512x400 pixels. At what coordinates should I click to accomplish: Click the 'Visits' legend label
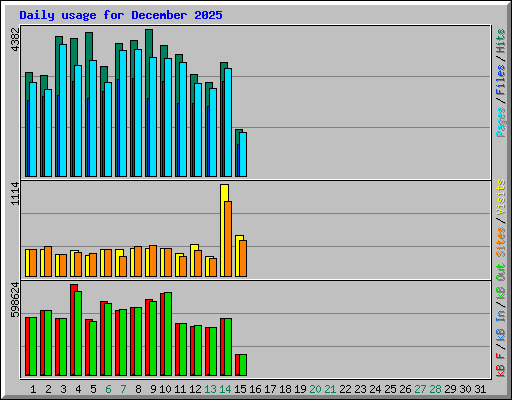point(501,197)
